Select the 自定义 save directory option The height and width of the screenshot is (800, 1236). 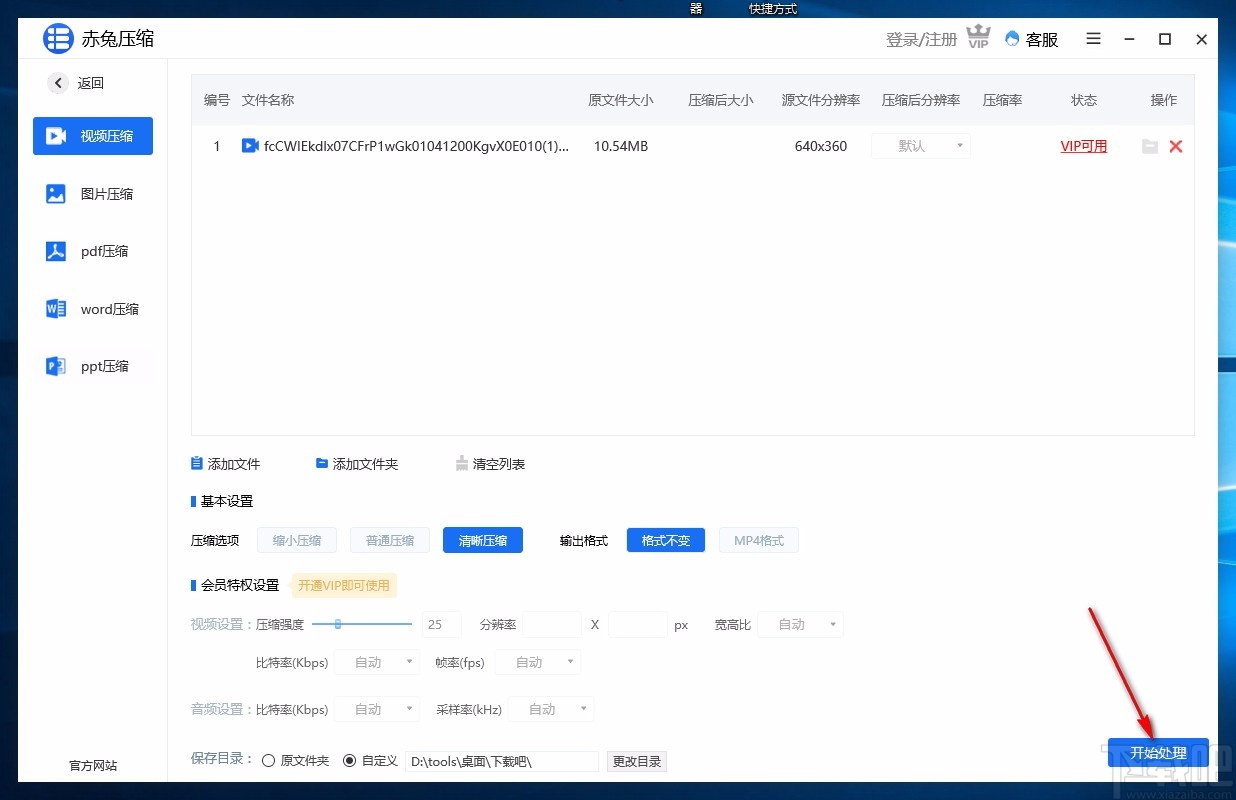tap(348, 760)
